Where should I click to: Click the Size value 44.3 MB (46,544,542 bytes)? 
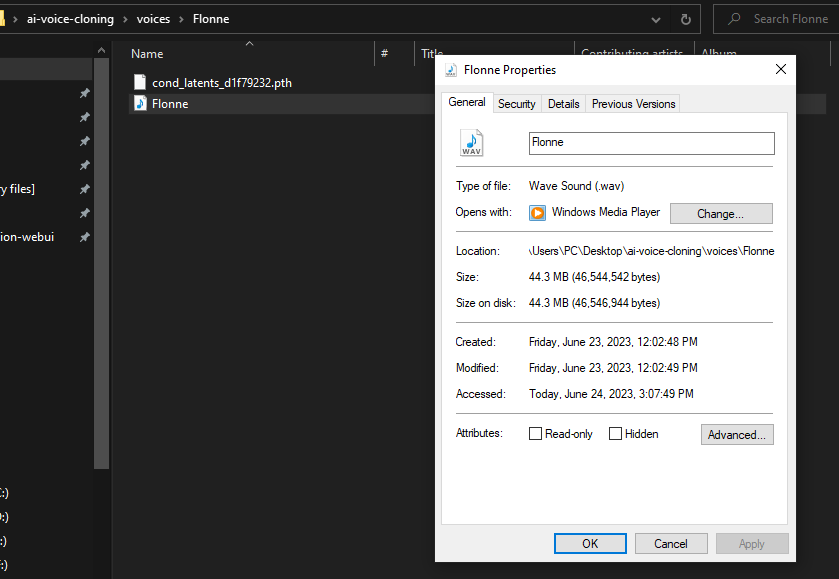(x=594, y=277)
